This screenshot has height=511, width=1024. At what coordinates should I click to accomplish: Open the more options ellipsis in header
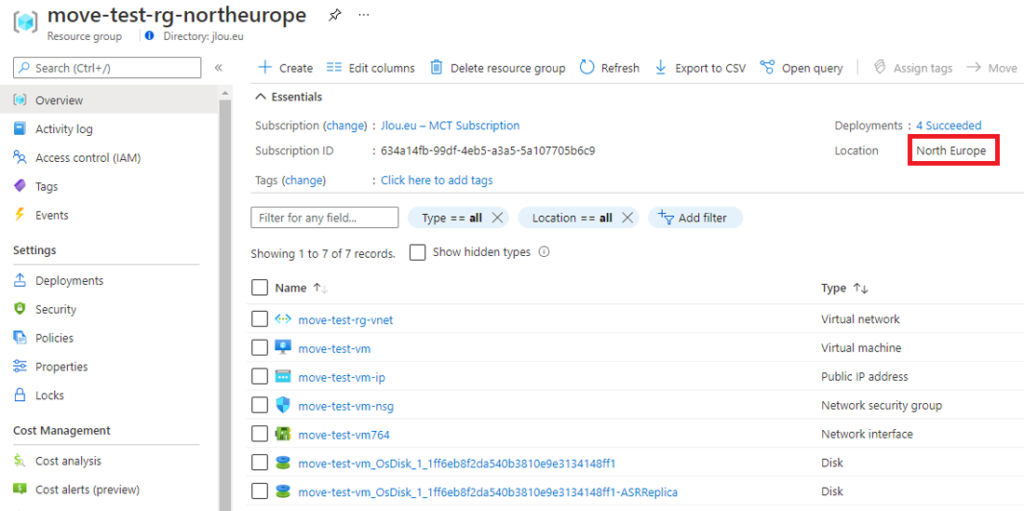tap(364, 16)
